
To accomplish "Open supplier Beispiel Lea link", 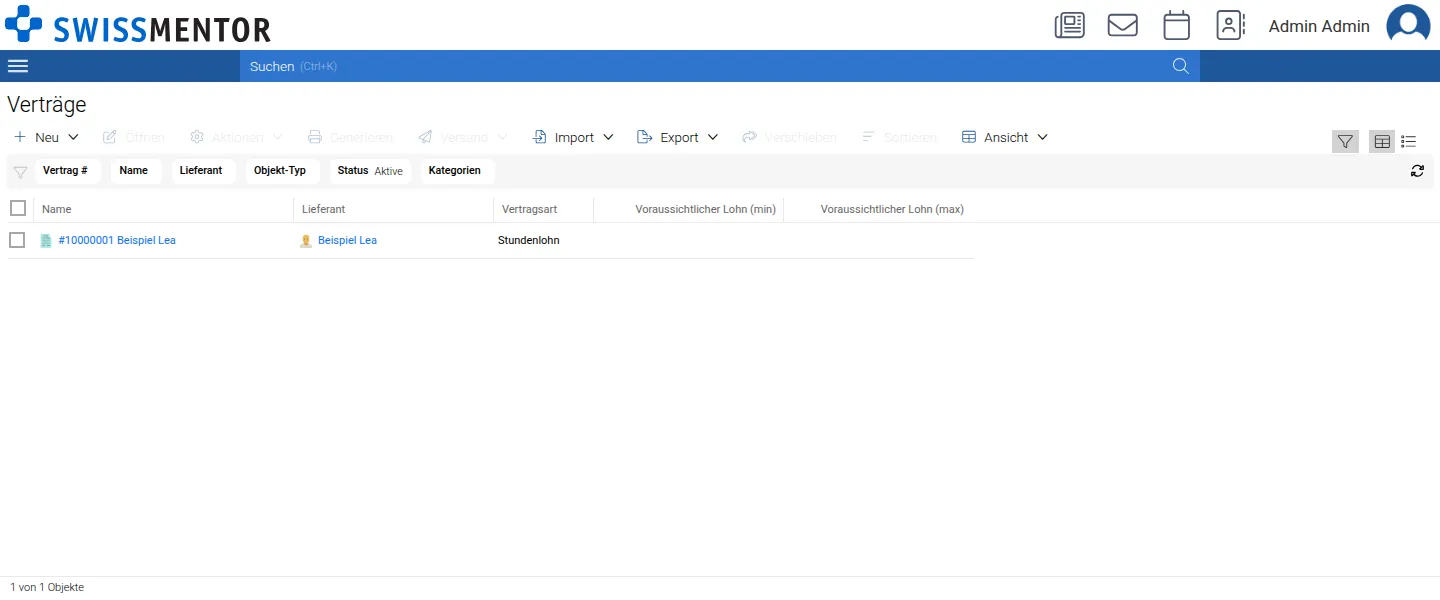I will (x=347, y=241).
